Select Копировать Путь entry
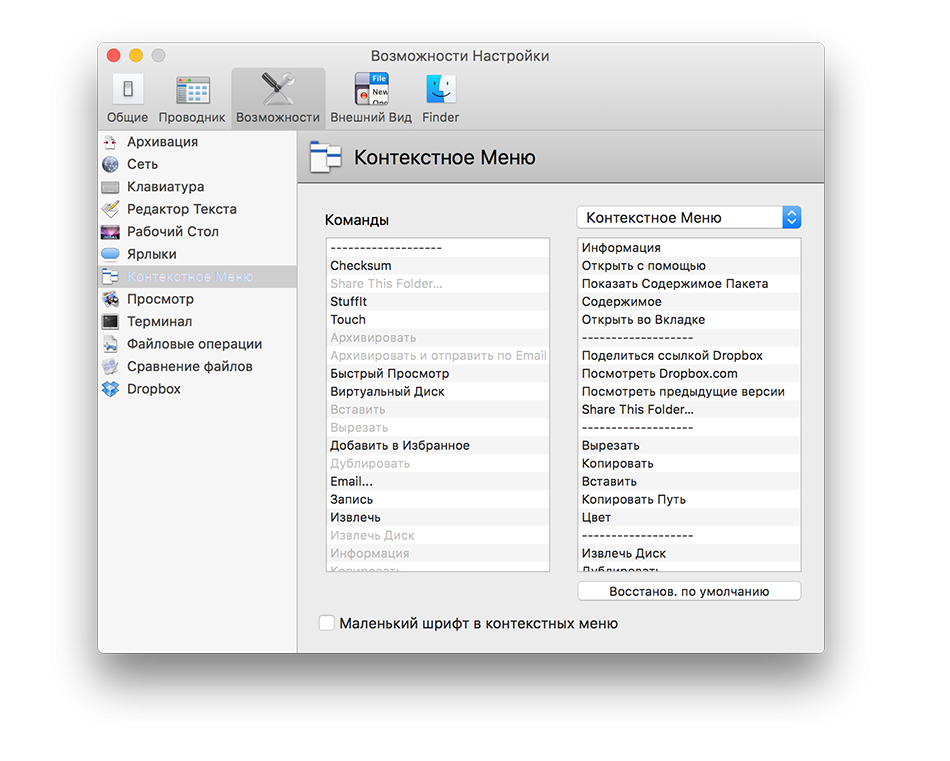Image resolution: width=950 pixels, height=761 pixels. (689, 499)
